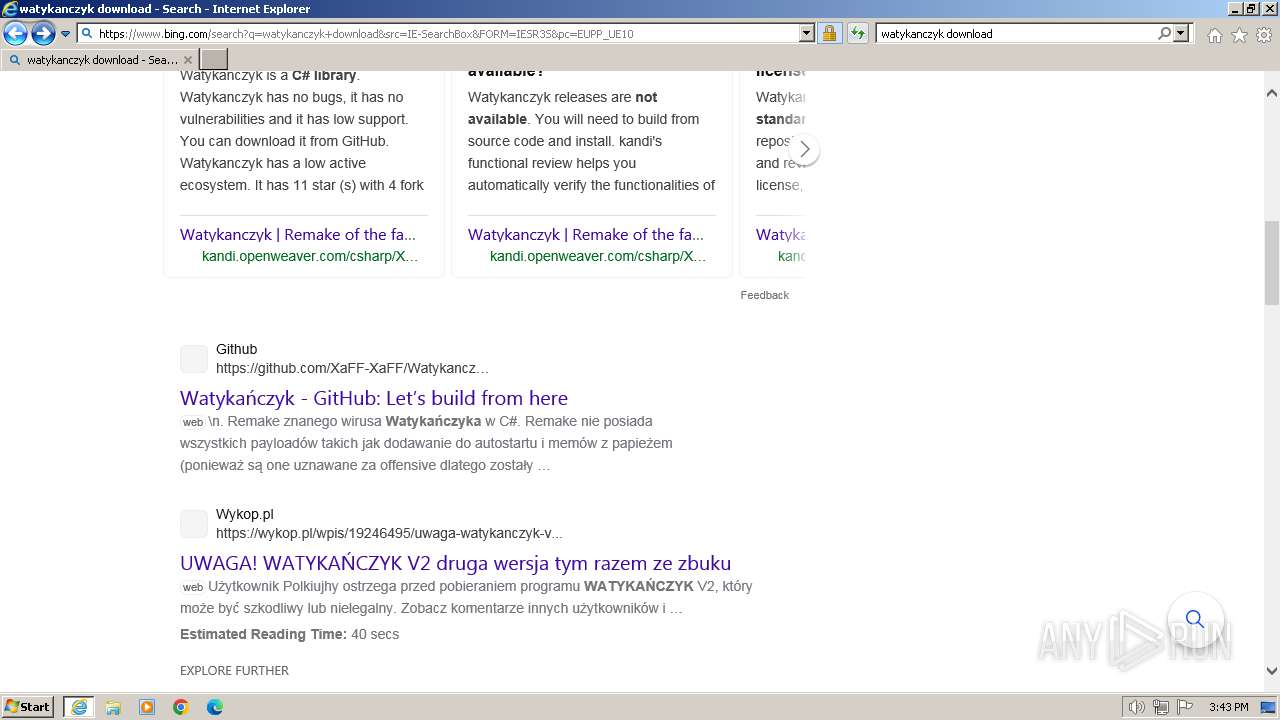Viewport: 1280px width, 720px height.
Task: Click the Feedback link under the carousel
Action: 764,295
